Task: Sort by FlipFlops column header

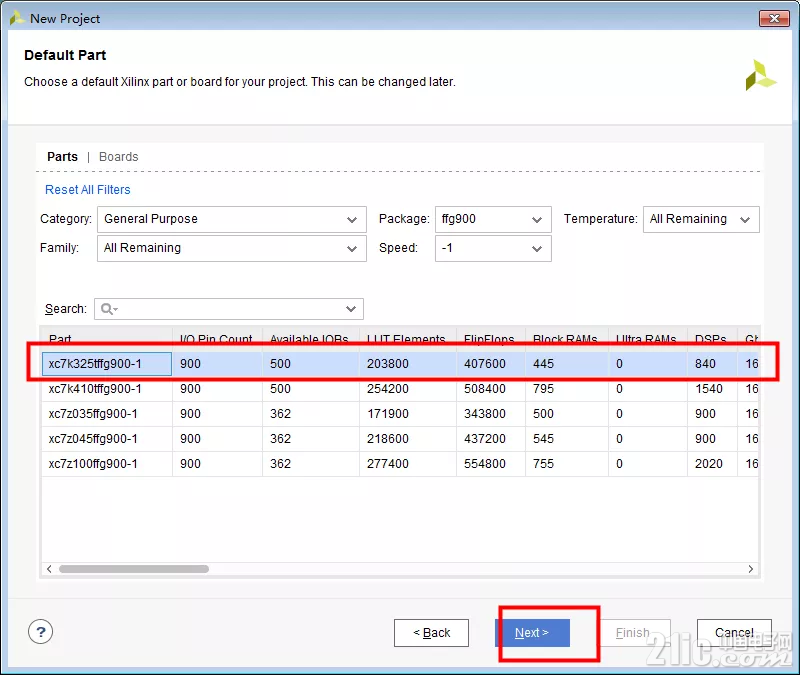Action: click(x=490, y=339)
